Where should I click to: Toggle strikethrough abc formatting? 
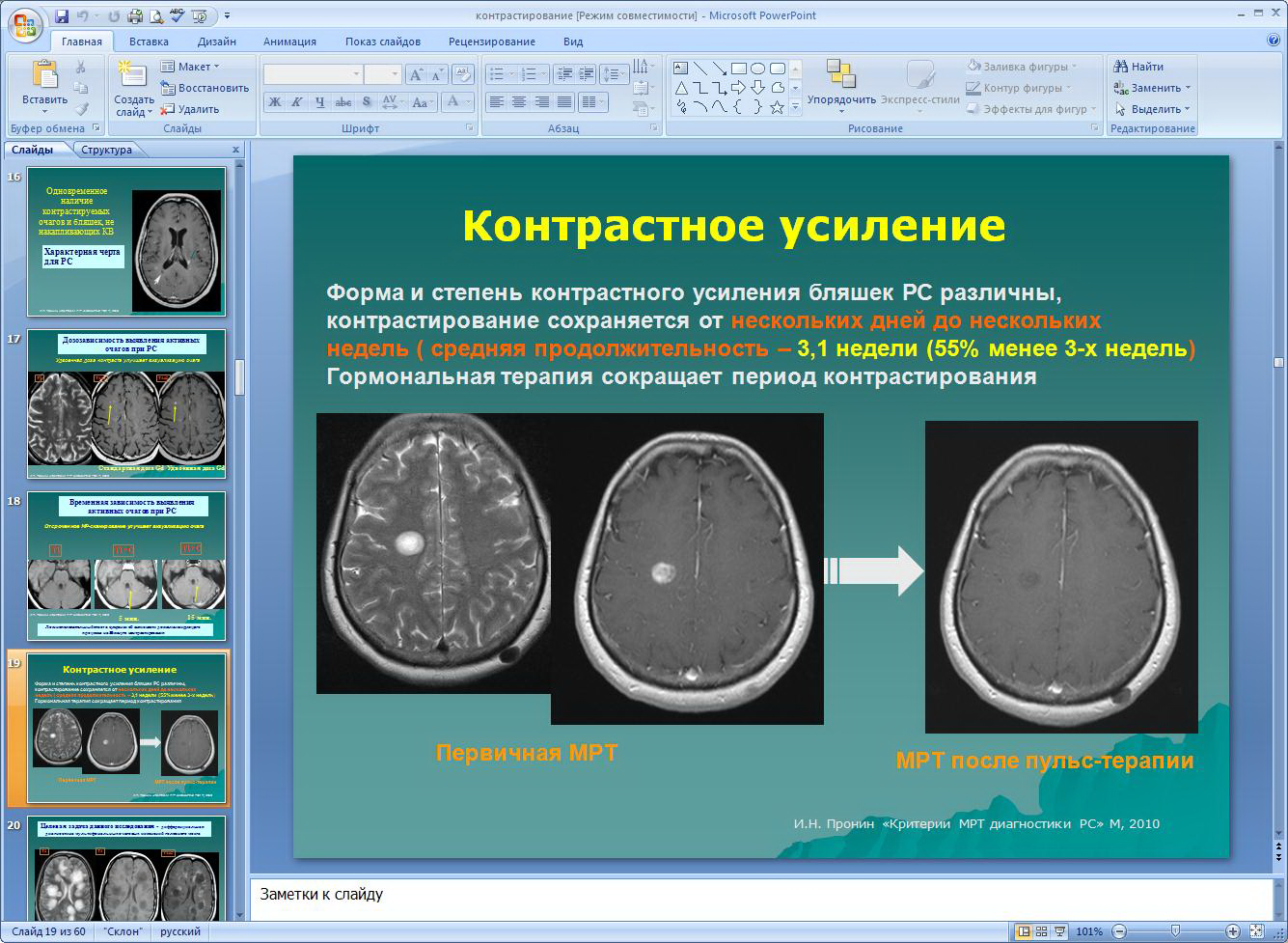pos(343,101)
